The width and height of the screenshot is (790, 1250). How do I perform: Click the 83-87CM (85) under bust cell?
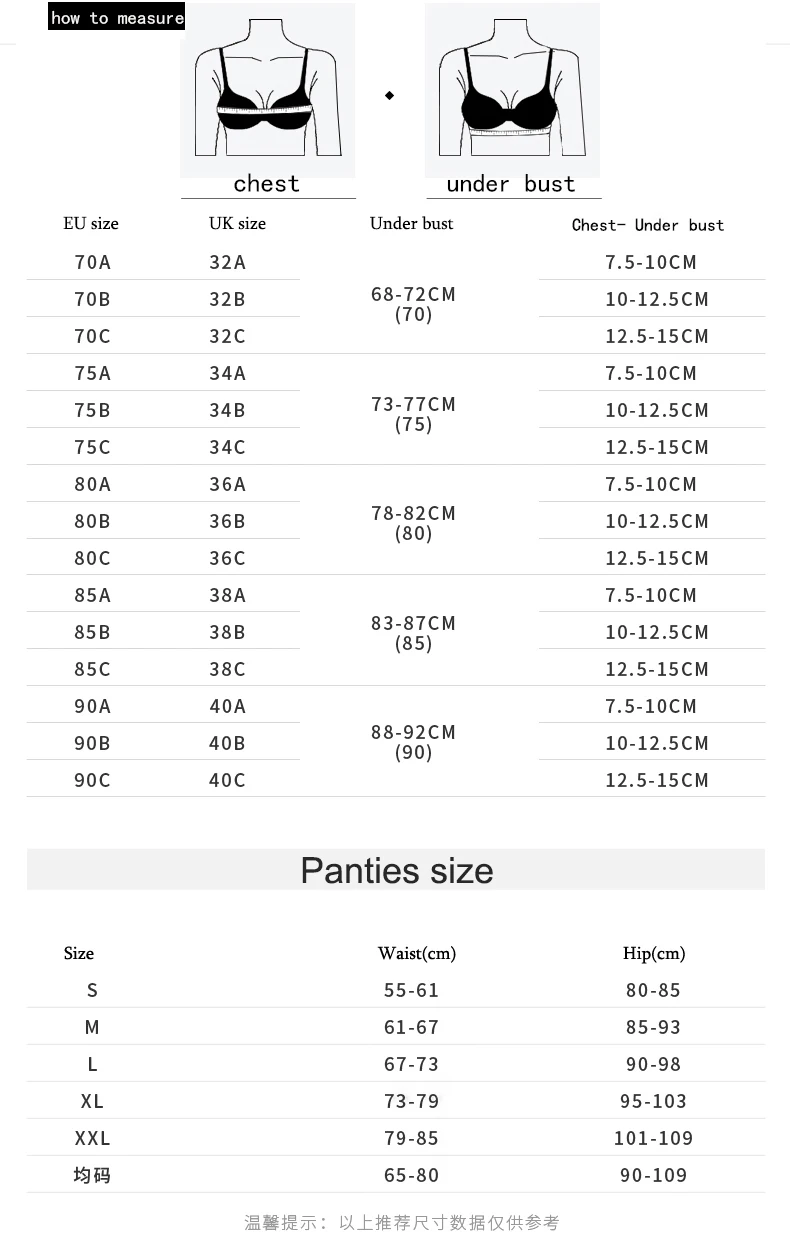[413, 633]
